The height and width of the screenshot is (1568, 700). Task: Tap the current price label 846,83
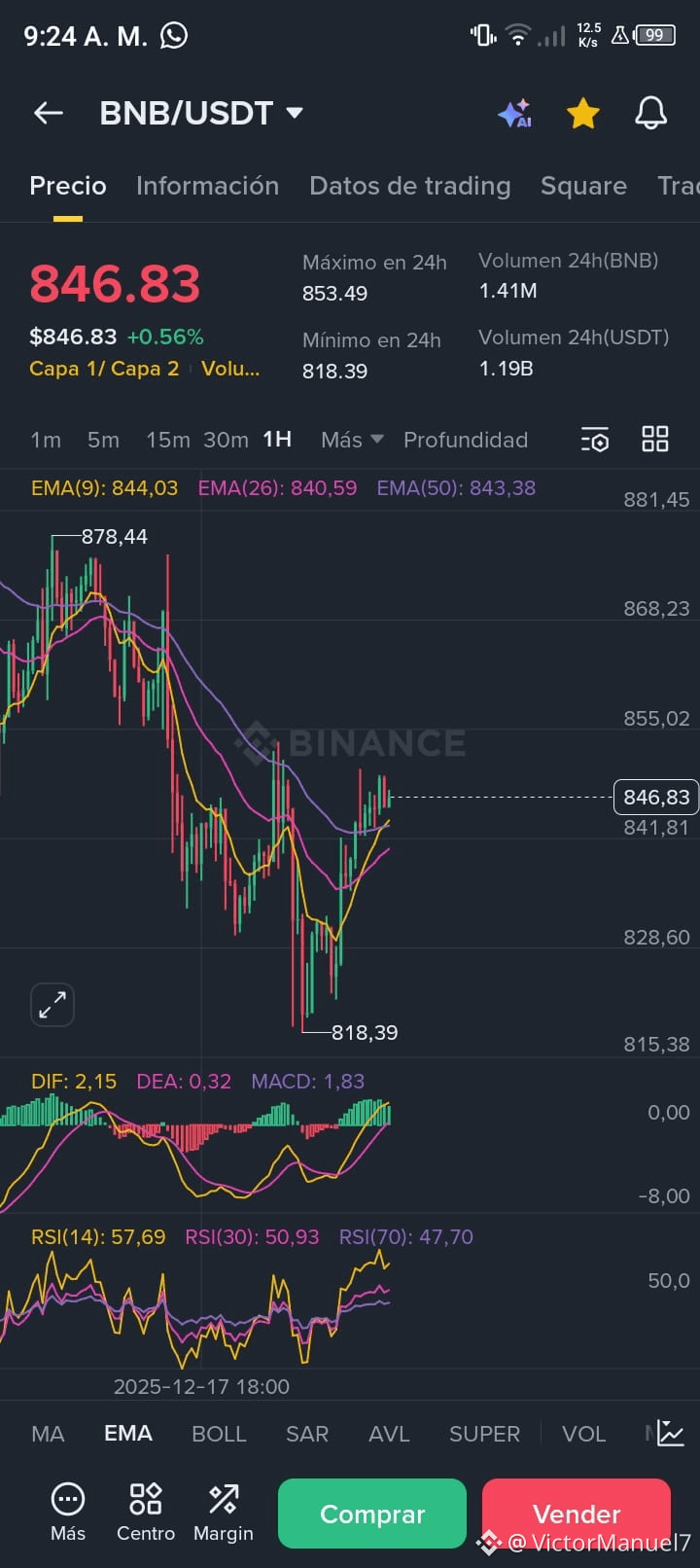(656, 798)
